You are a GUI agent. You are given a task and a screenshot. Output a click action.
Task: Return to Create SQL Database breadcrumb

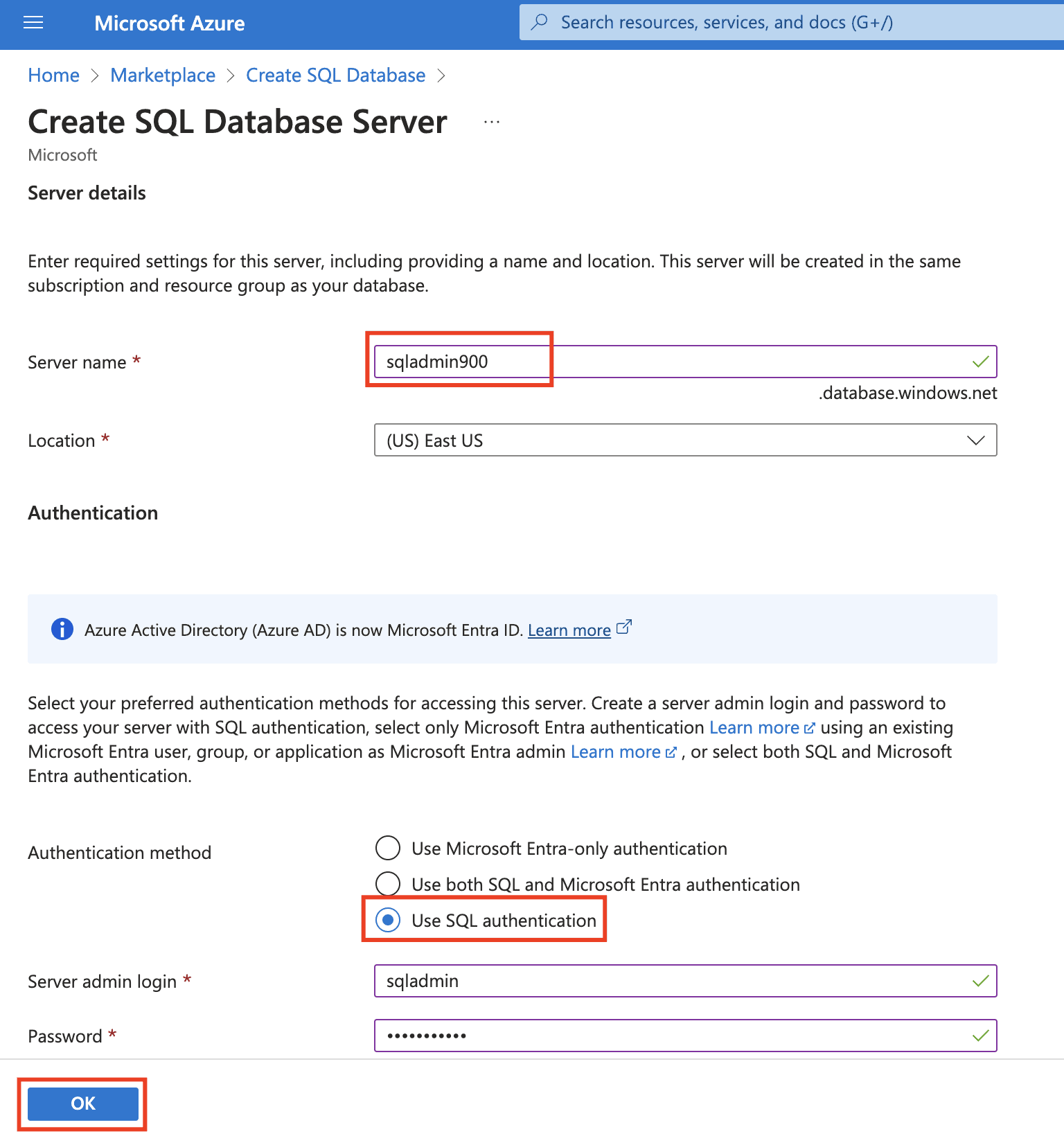[335, 76]
